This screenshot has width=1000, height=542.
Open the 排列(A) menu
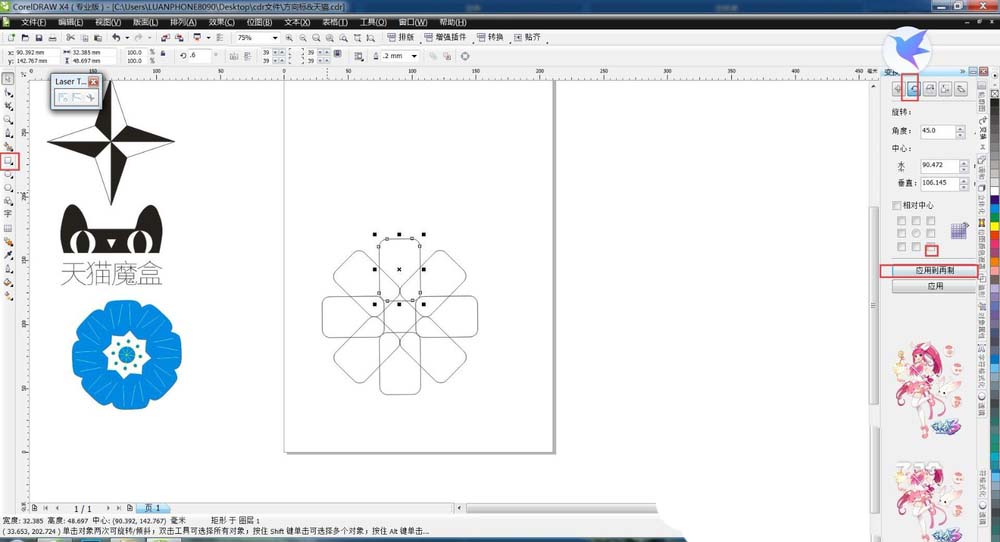183,21
